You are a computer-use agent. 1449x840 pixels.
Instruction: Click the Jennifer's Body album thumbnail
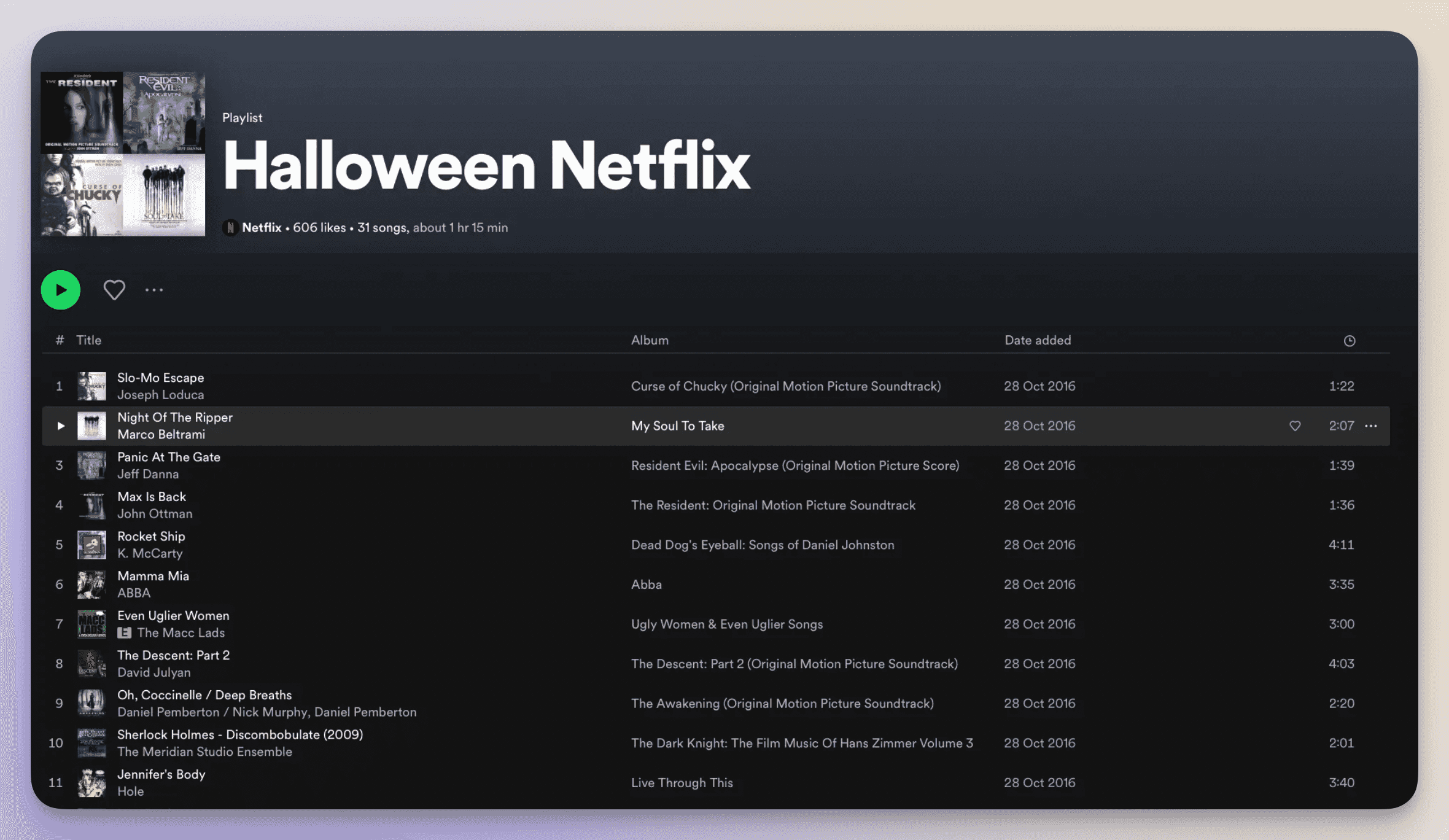91,783
